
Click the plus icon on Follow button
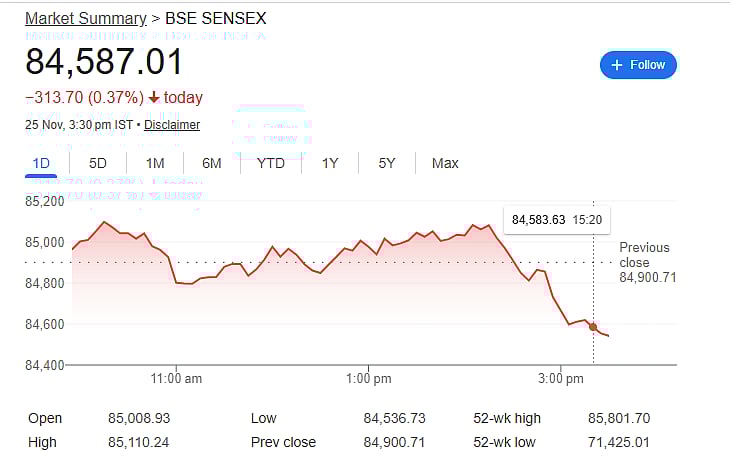click(x=617, y=65)
